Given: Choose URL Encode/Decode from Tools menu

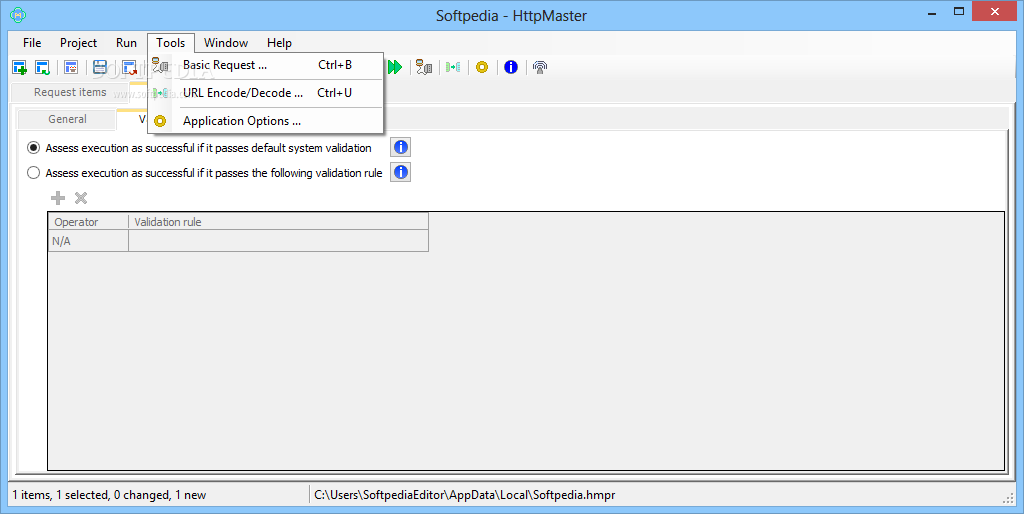Looking at the screenshot, I should coord(266,93).
